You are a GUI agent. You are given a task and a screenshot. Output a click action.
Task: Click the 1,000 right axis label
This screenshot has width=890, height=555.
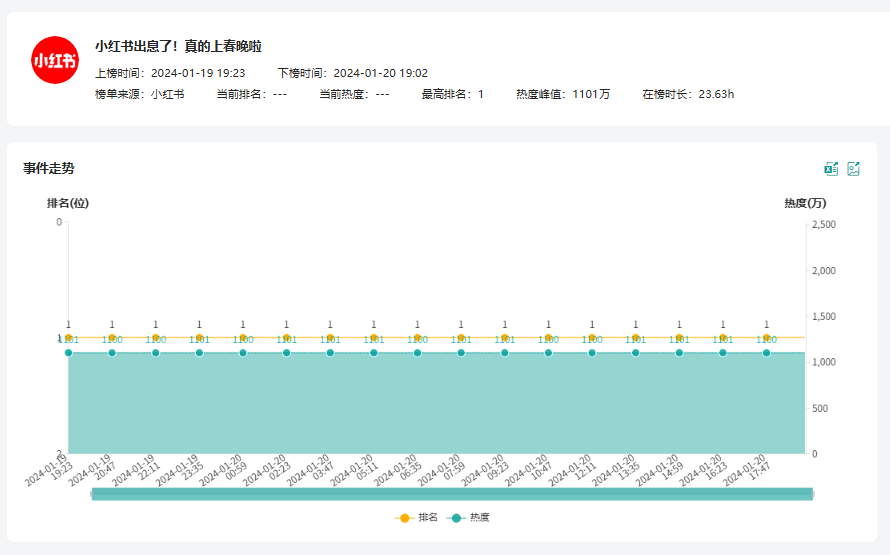pos(824,362)
